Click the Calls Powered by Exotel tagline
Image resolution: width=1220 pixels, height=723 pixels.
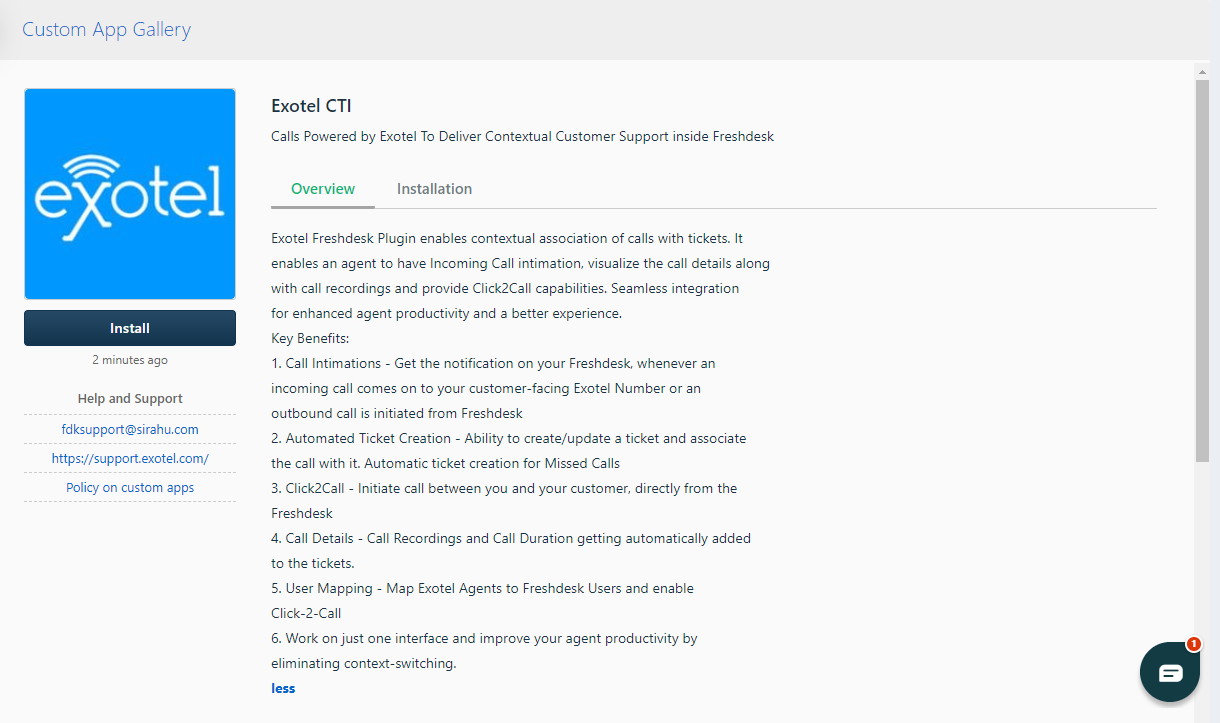522,136
